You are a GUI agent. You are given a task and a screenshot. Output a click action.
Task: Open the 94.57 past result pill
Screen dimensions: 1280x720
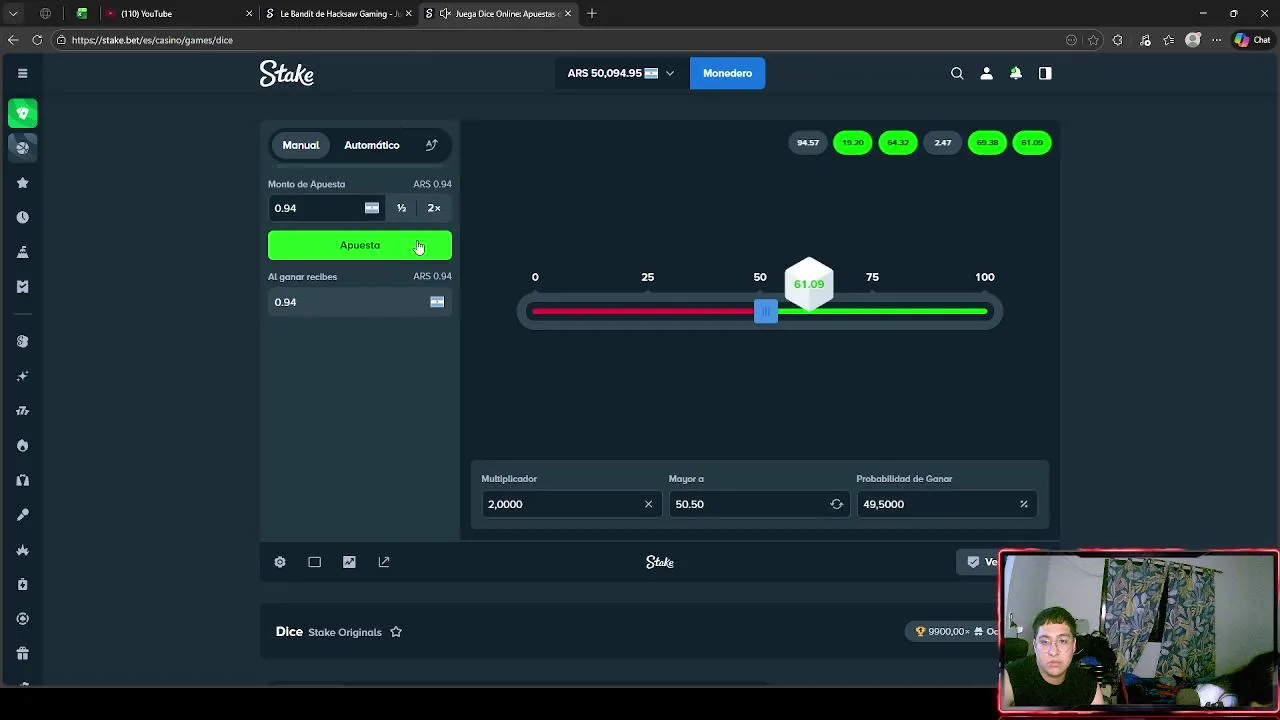pyautogui.click(x=807, y=143)
